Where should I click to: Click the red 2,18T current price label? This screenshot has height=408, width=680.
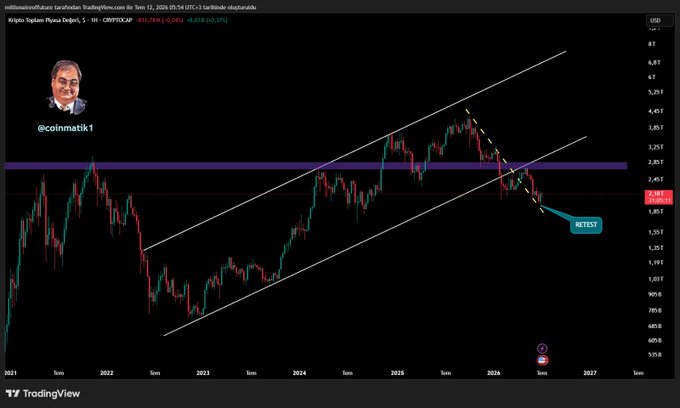click(x=659, y=197)
